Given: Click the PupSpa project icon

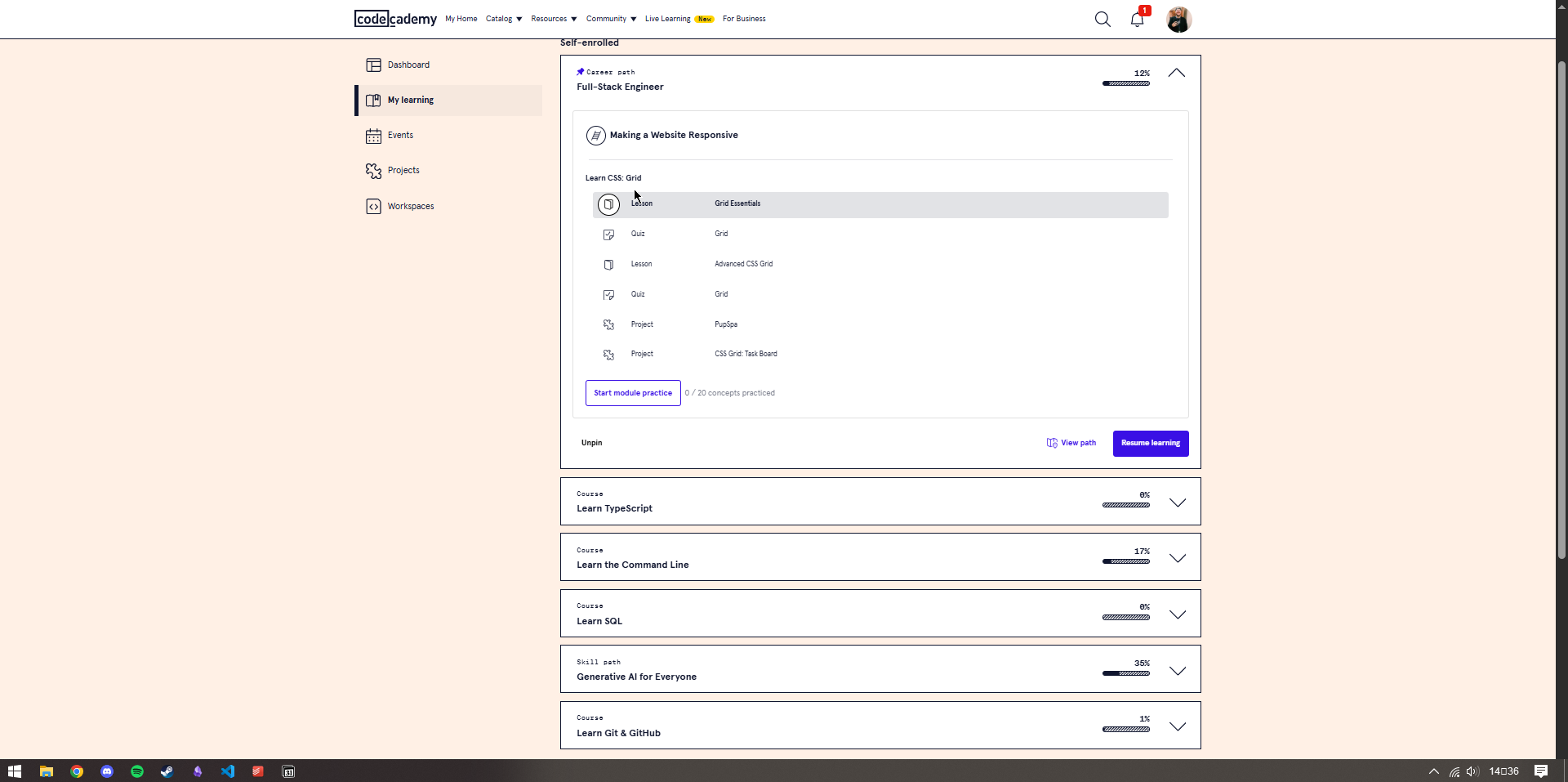Looking at the screenshot, I should pos(608,324).
